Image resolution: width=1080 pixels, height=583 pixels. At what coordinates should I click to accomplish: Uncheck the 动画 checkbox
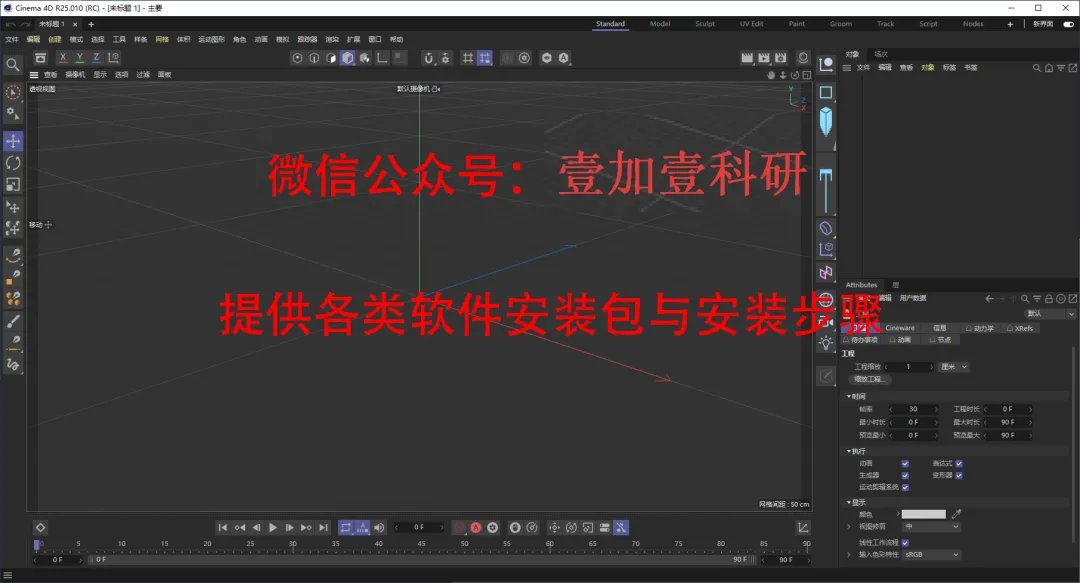point(905,464)
